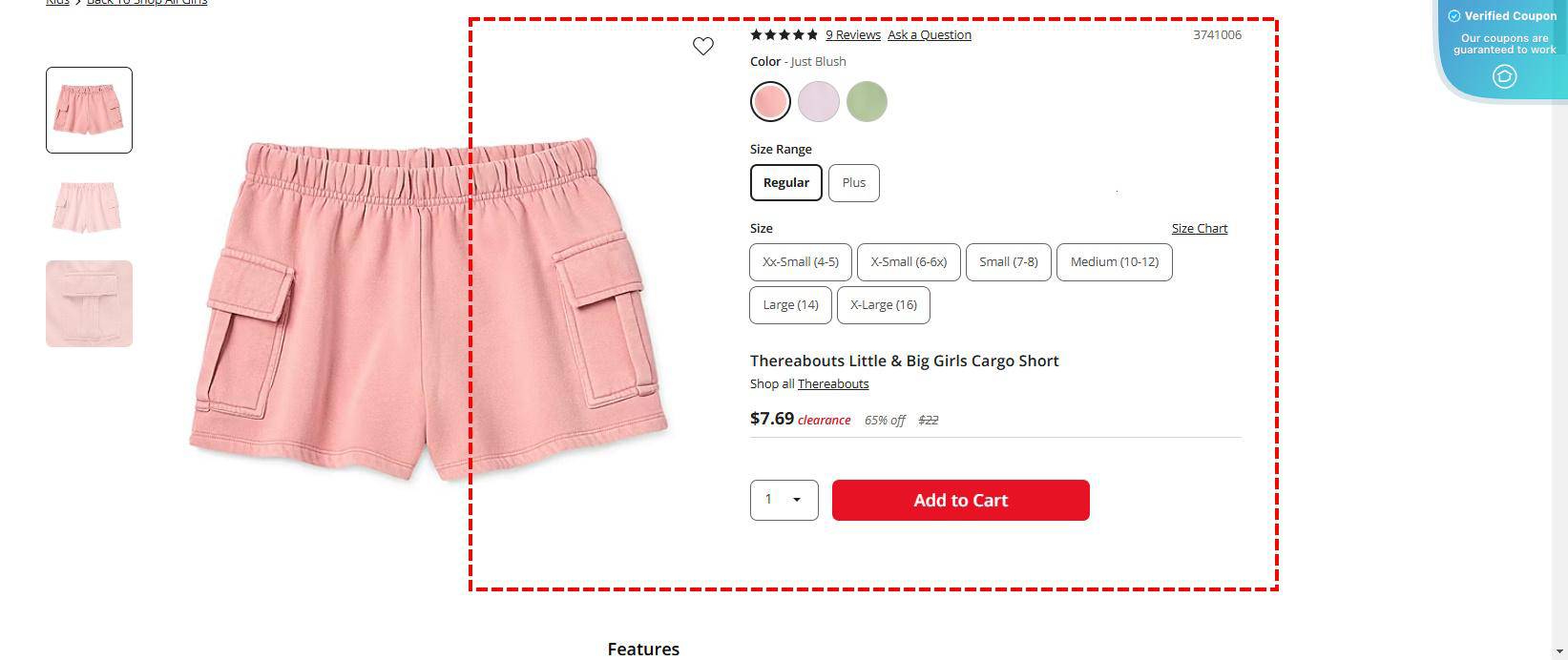Shop all Thereabouts products
The image size is (1568, 660).
coord(832,383)
